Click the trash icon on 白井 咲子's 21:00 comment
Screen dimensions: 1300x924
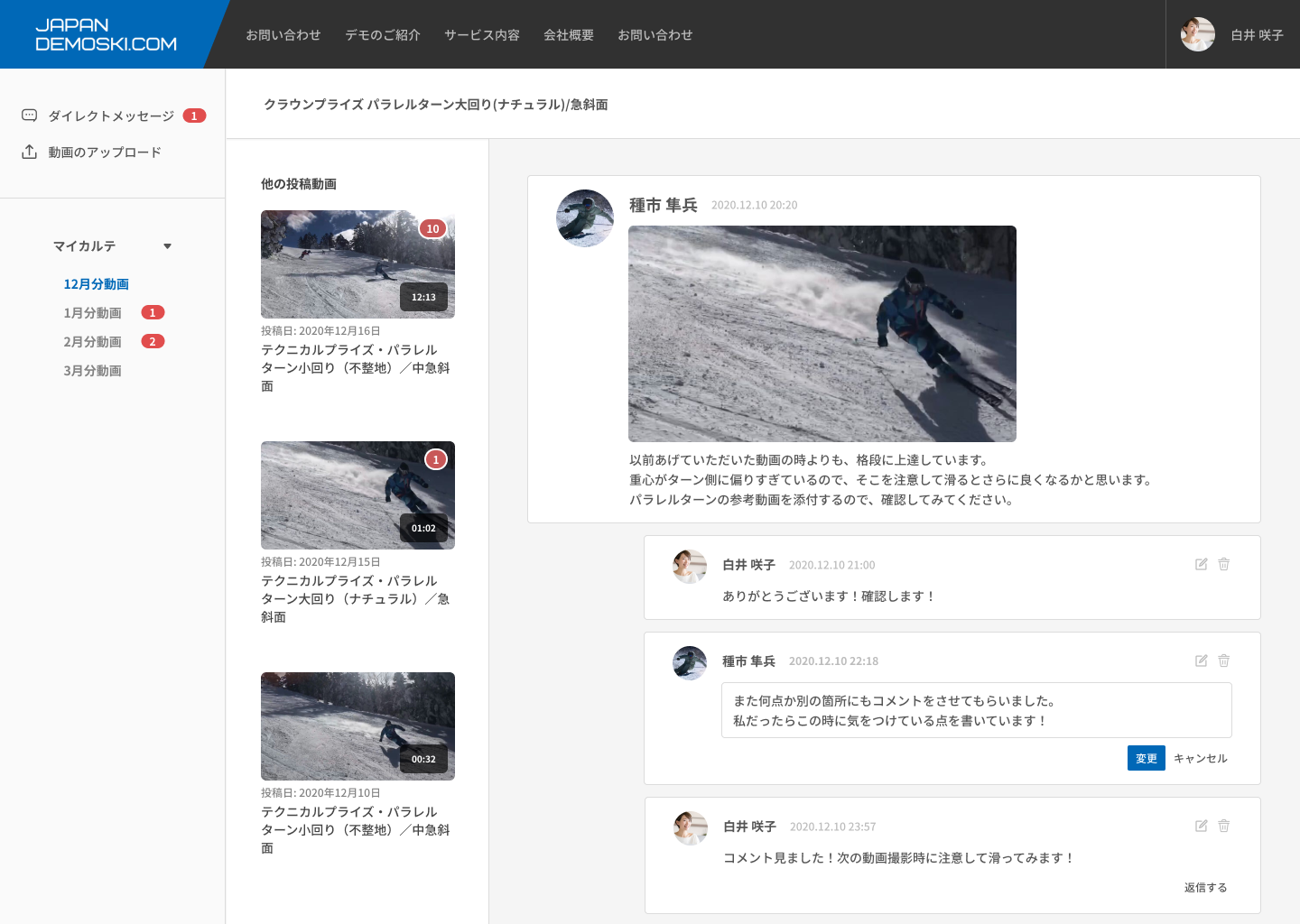1224,564
